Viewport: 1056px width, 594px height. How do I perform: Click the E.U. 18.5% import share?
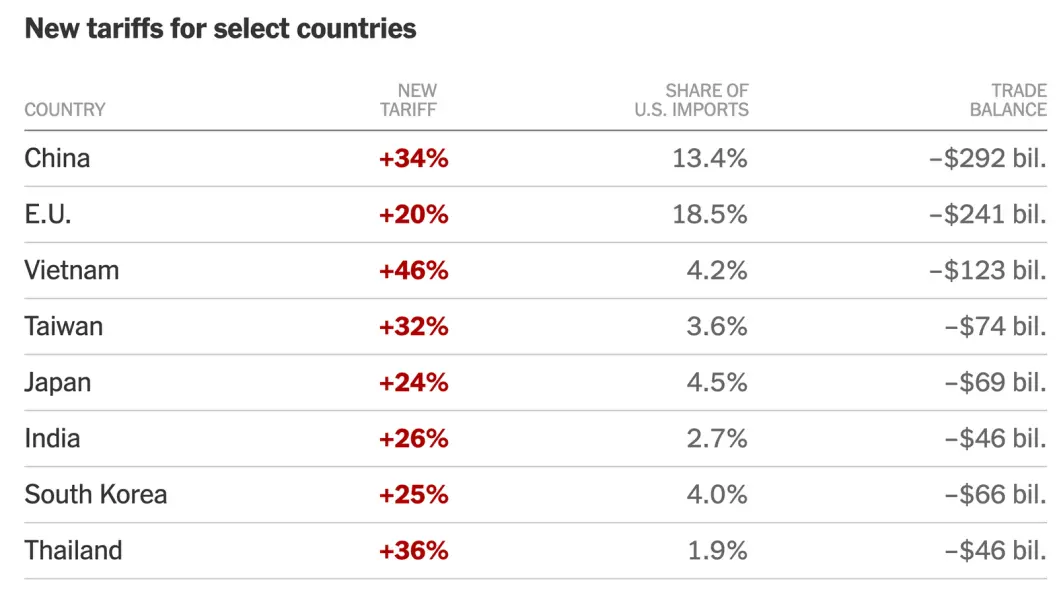click(710, 215)
